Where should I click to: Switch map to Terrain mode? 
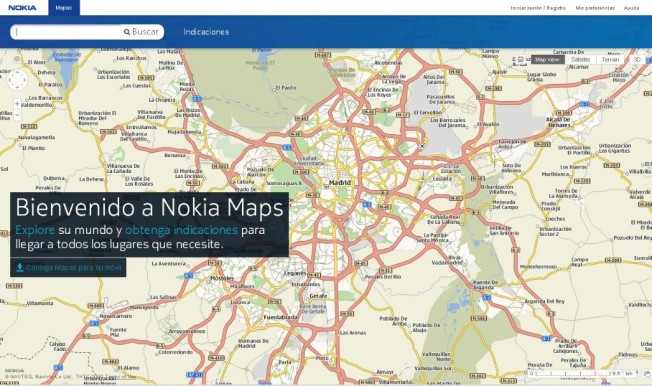click(x=610, y=60)
